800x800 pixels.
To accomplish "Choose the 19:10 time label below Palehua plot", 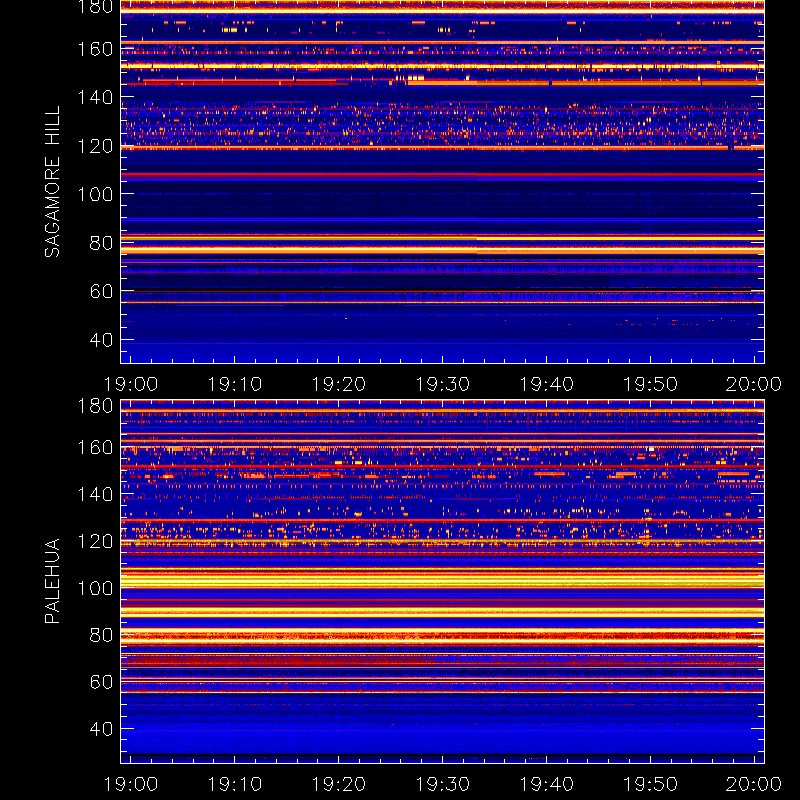I will click(x=235, y=784).
